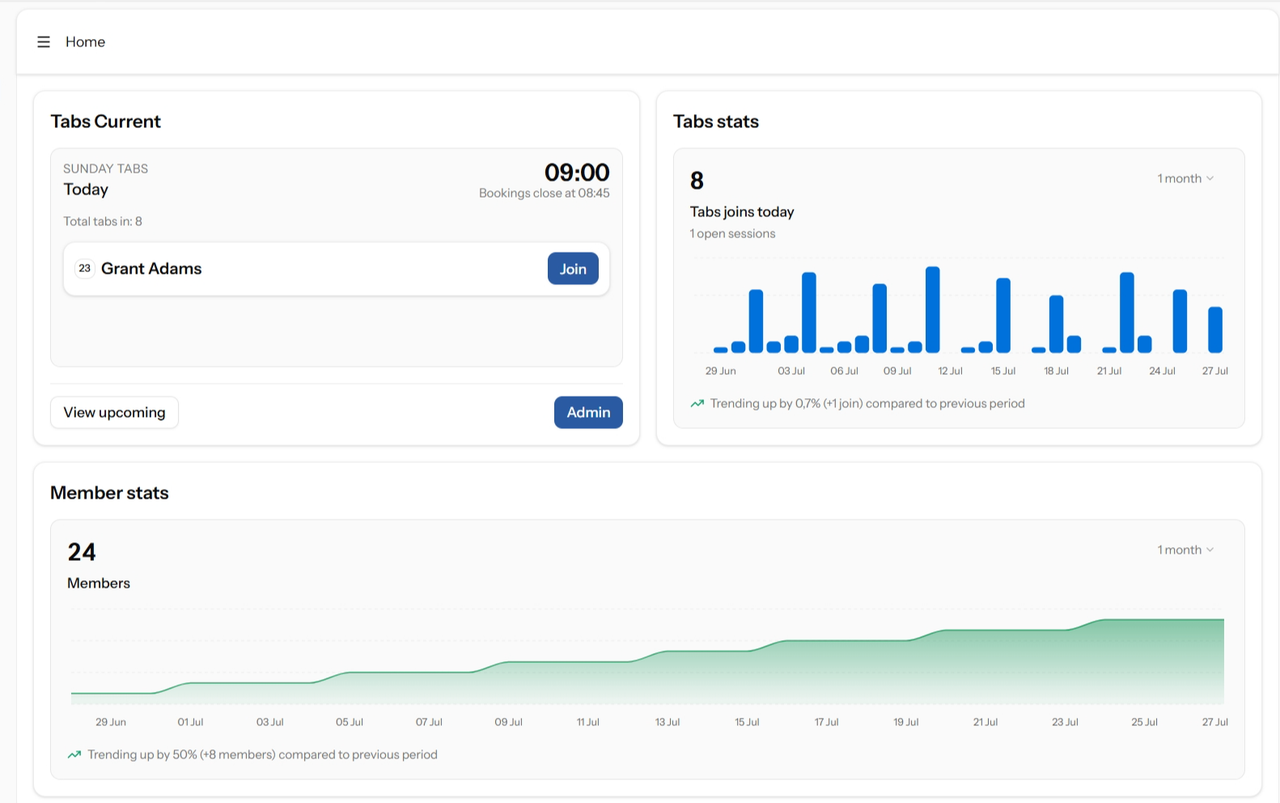Image resolution: width=1280 pixels, height=803 pixels.
Task: Click the Member stats trending up arrow icon
Action: tap(74, 755)
